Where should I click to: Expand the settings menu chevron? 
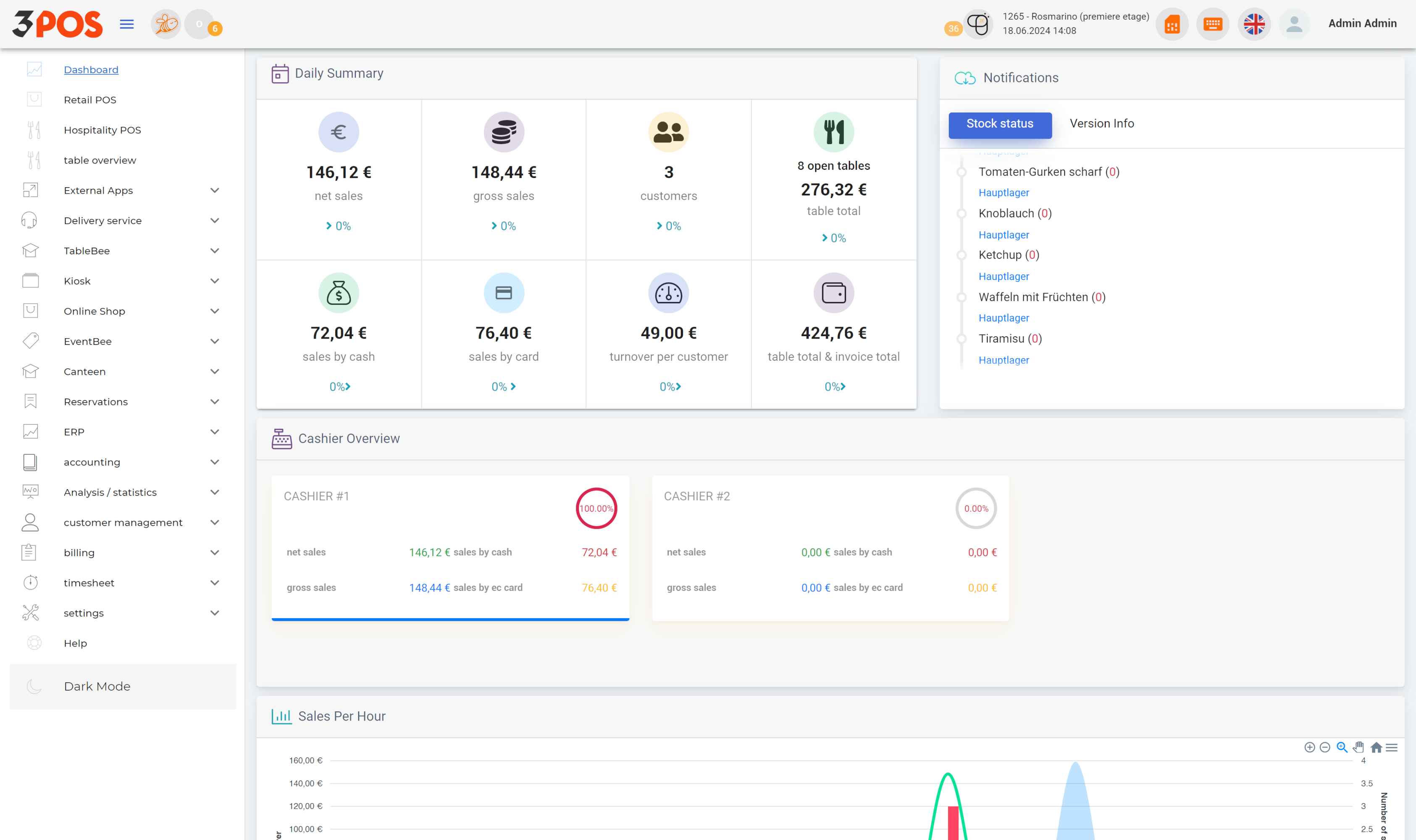215,613
